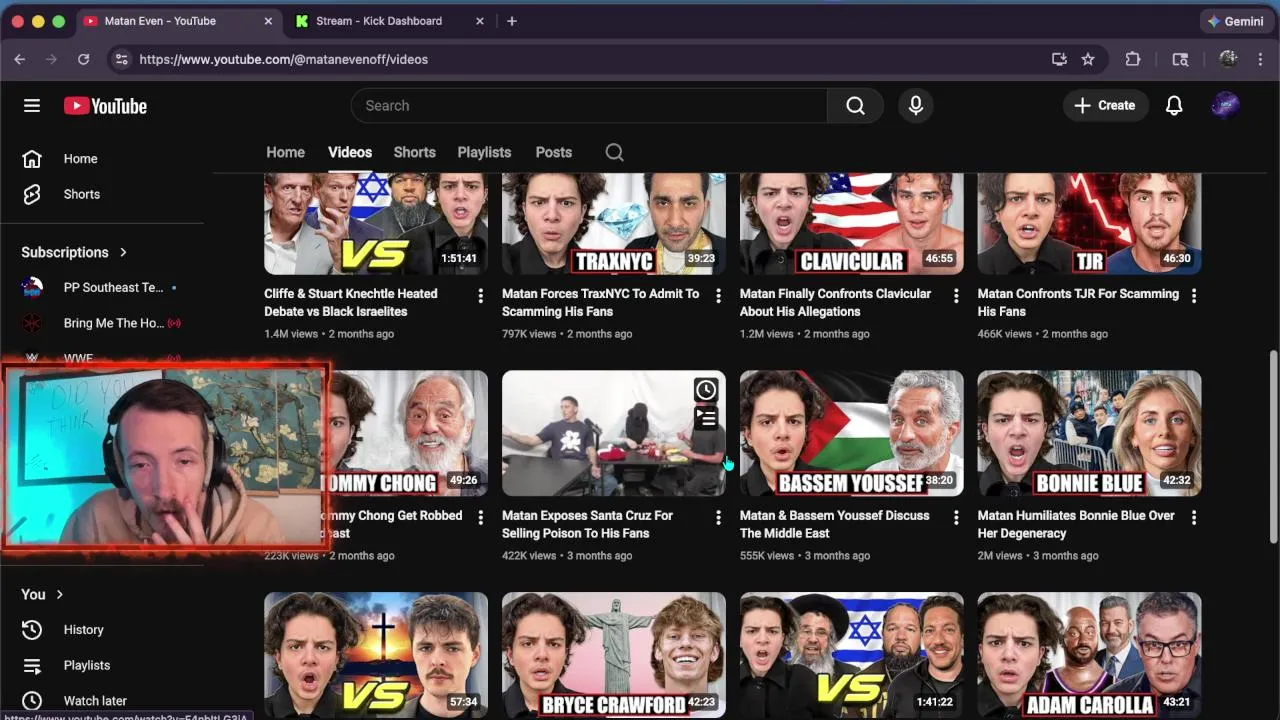Expand the Subscriptions section
This screenshot has height=720, width=1280.
pyautogui.click(x=75, y=252)
